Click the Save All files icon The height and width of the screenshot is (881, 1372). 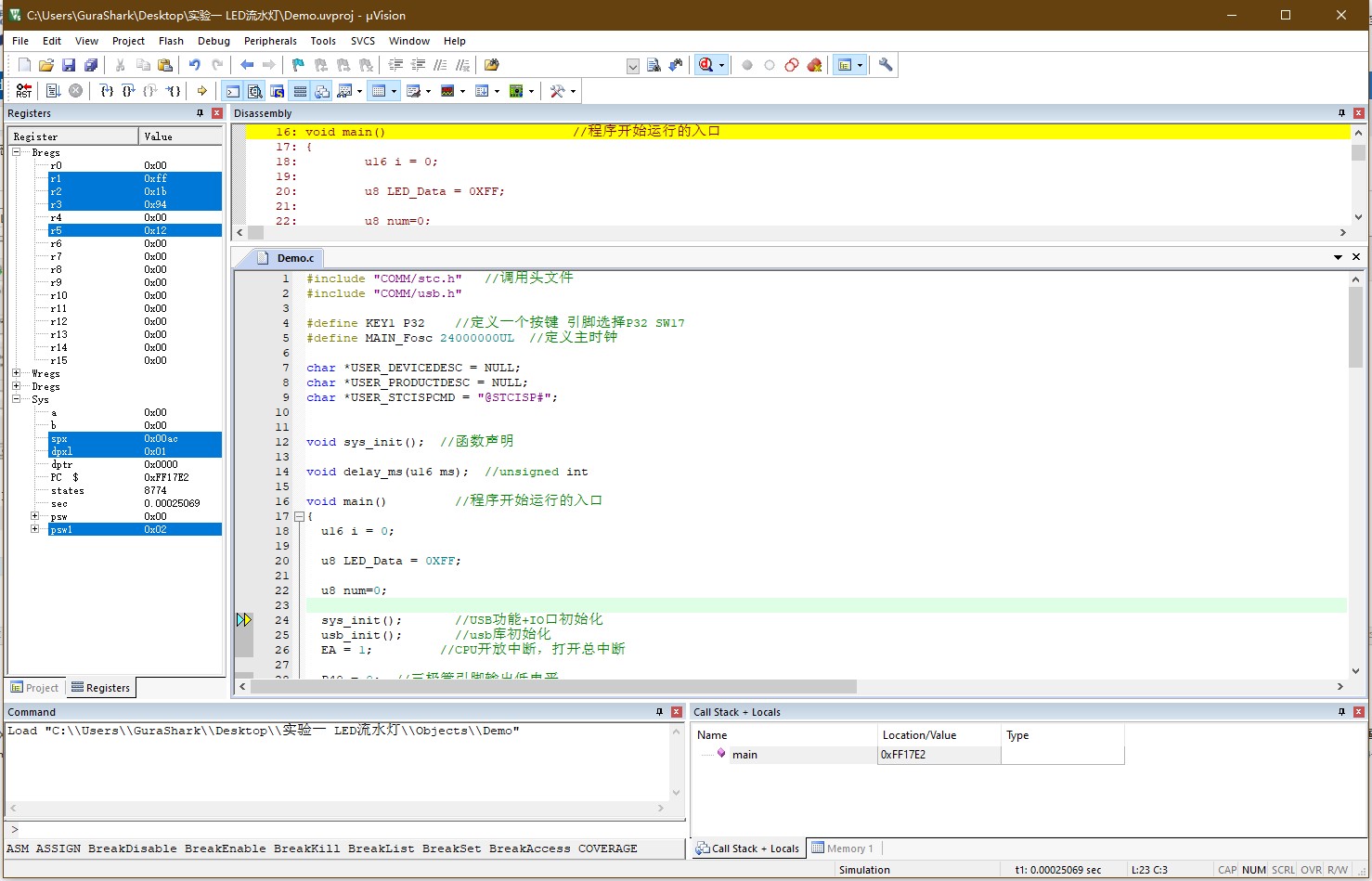click(x=91, y=65)
